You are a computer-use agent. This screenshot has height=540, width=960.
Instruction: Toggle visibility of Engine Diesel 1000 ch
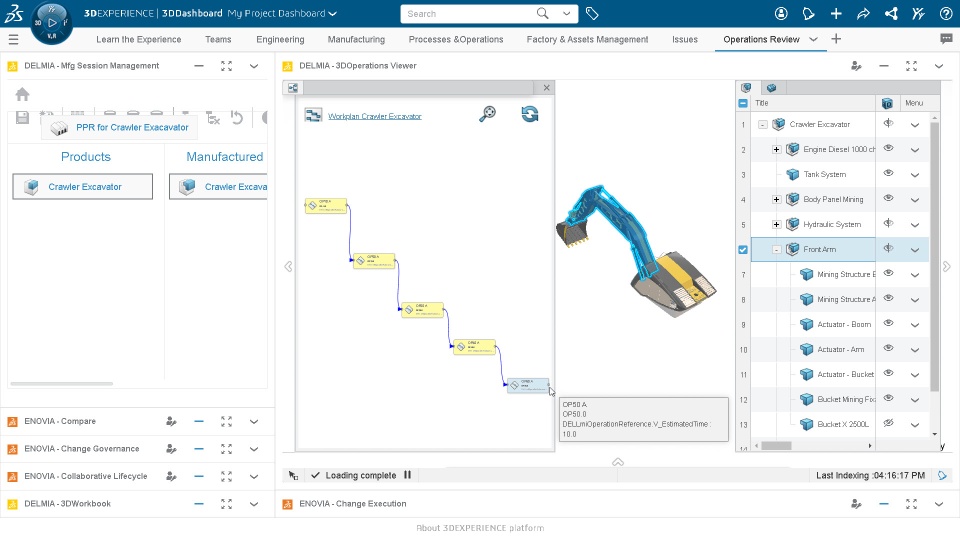pos(888,149)
